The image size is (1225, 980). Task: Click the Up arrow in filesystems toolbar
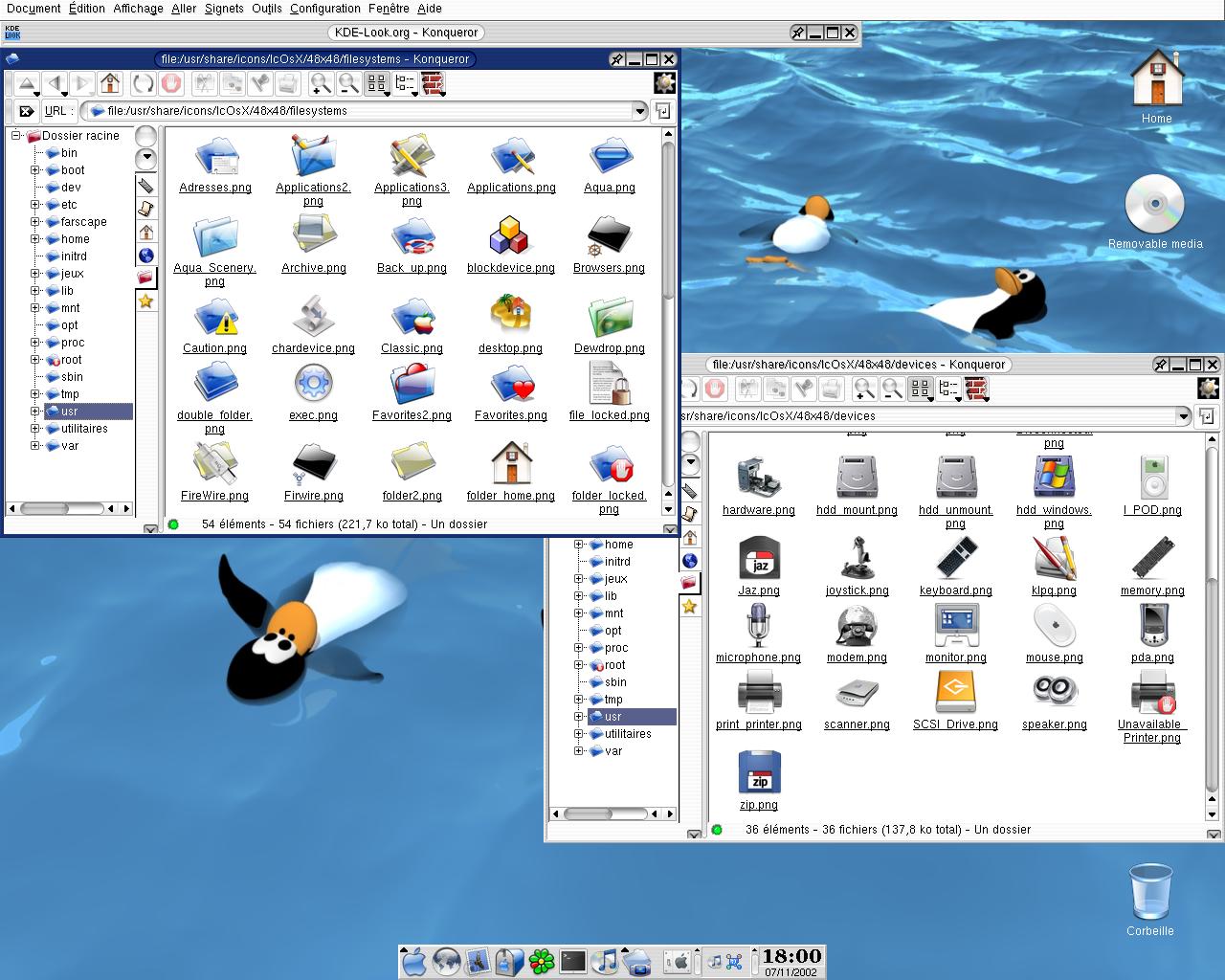tap(28, 84)
